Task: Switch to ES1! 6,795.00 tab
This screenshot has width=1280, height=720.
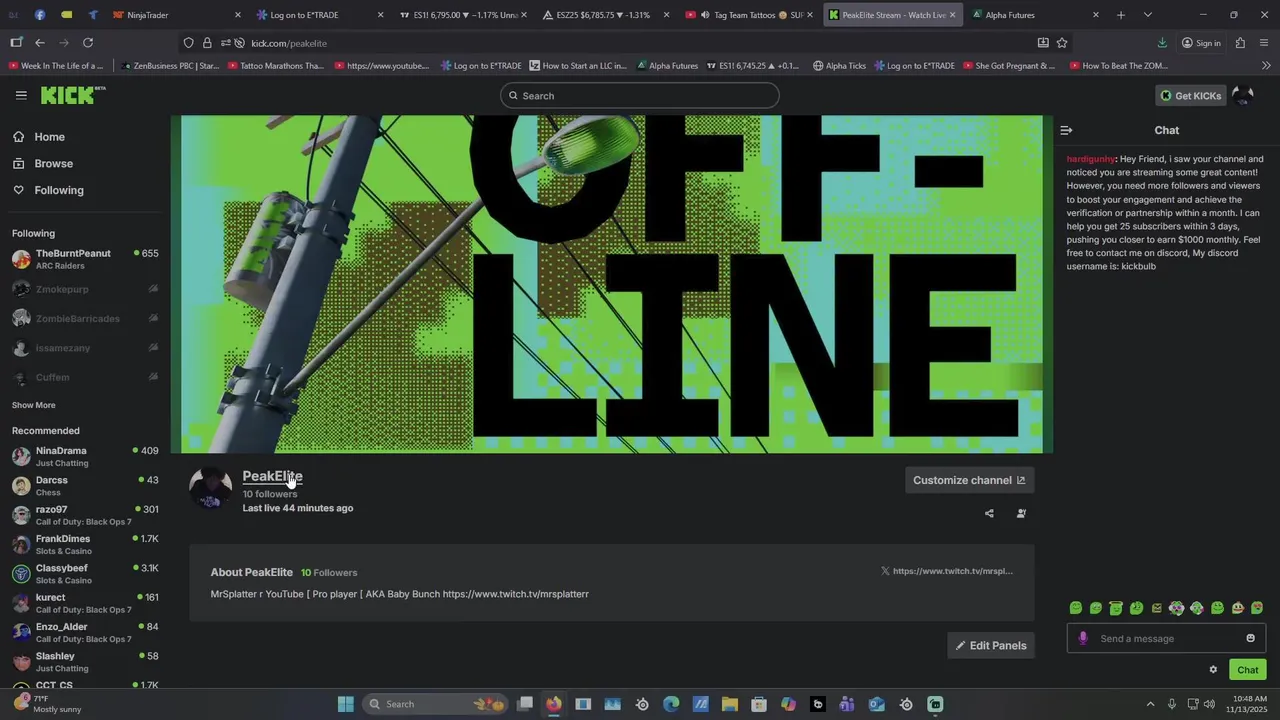Action: tap(462, 15)
